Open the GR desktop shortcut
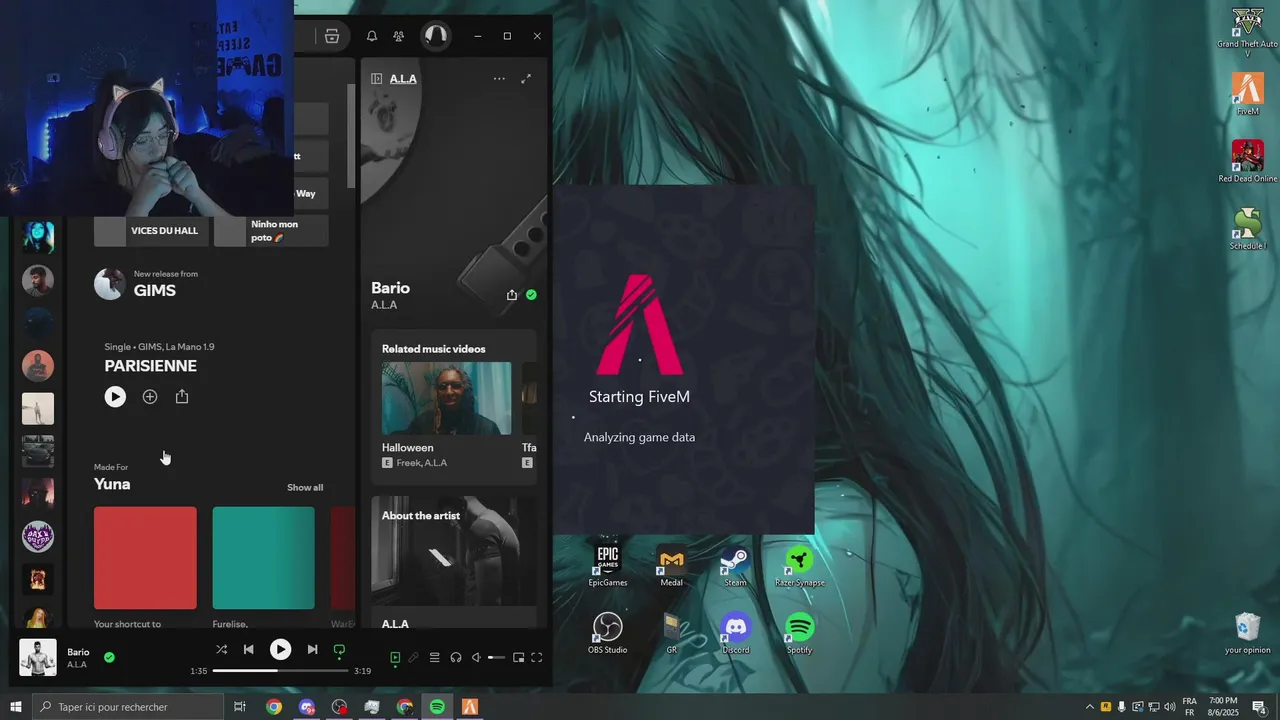The image size is (1280, 720). coord(671,633)
